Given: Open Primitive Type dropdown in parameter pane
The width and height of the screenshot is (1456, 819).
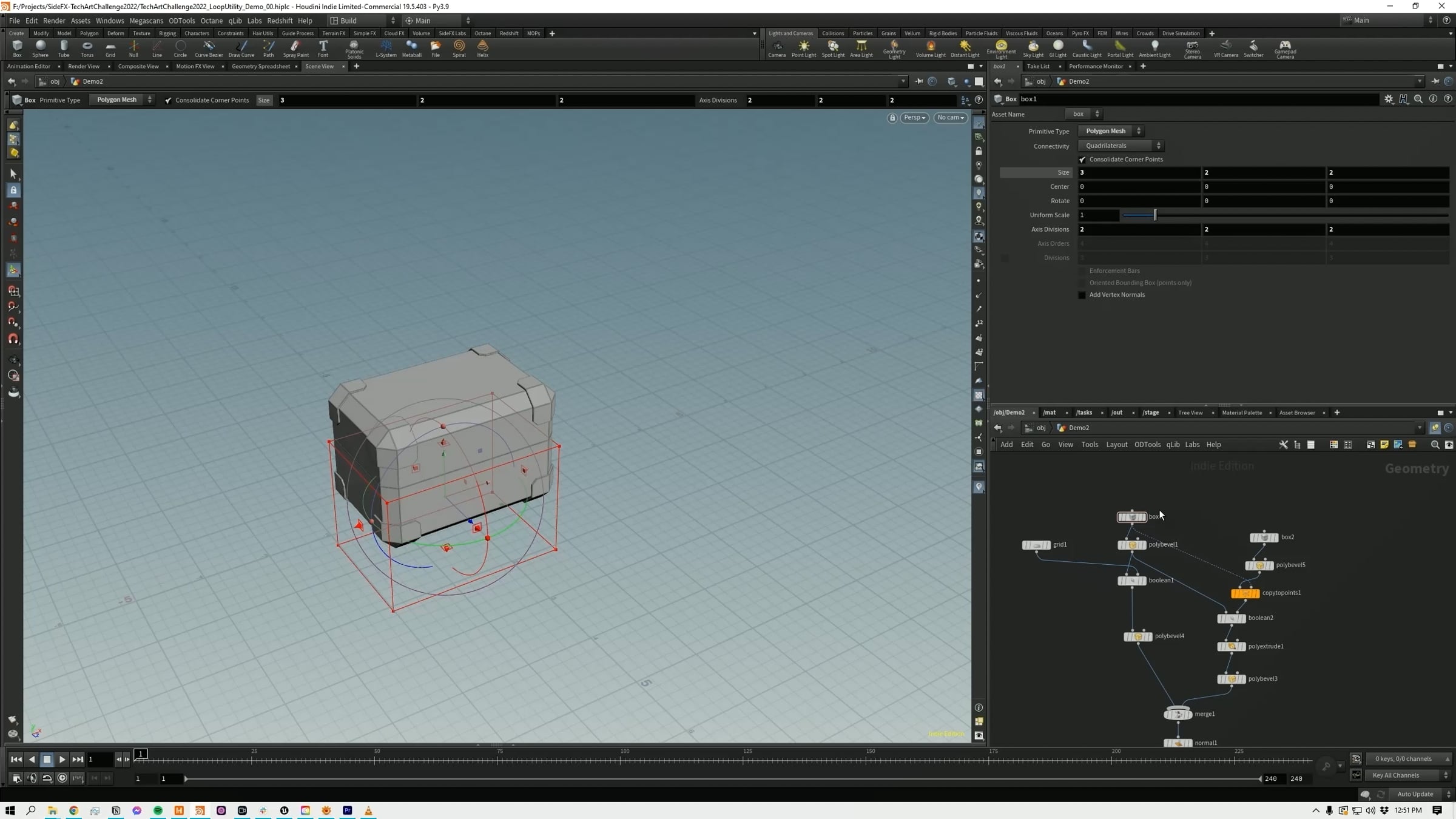Looking at the screenshot, I should (1110, 131).
